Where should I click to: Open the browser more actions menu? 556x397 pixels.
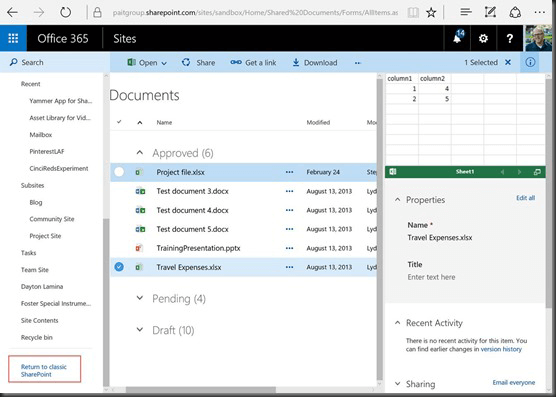tap(539, 13)
